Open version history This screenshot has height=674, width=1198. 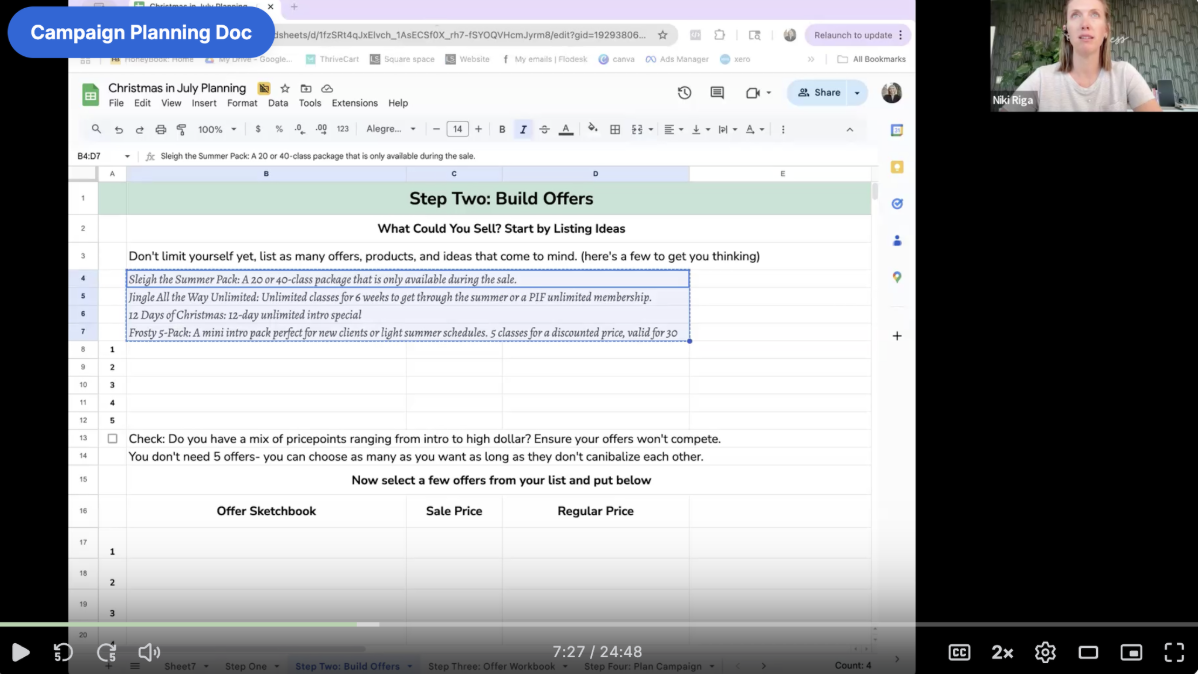click(x=685, y=92)
